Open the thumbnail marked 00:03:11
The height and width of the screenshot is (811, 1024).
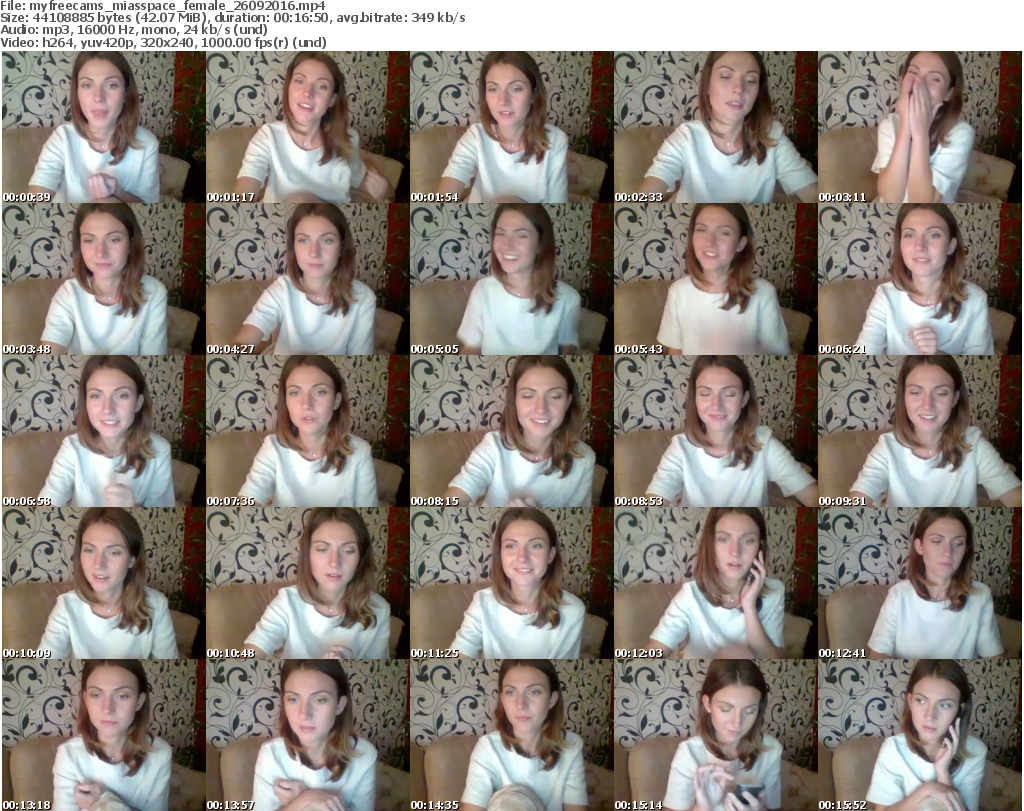(x=919, y=127)
